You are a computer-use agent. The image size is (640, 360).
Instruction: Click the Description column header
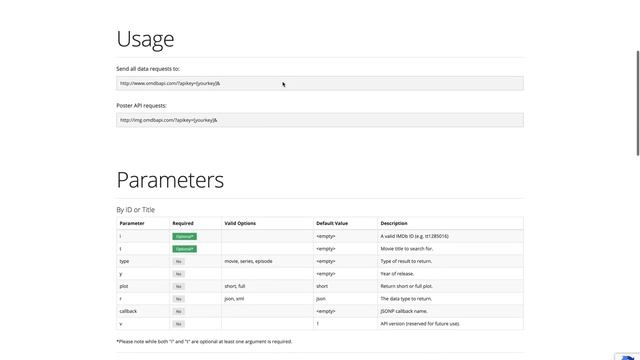click(x=394, y=223)
